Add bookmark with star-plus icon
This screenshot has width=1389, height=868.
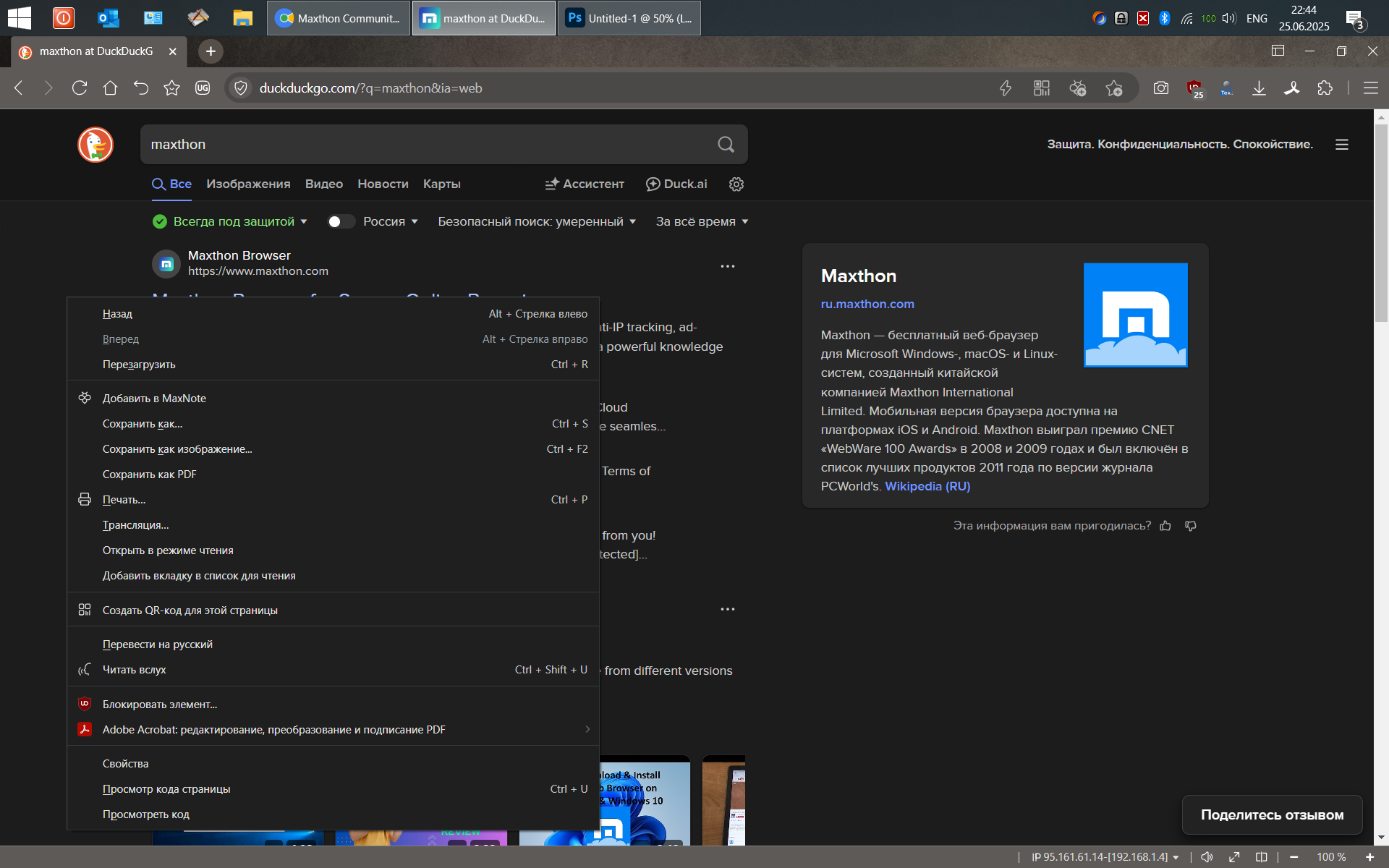coord(1114,88)
